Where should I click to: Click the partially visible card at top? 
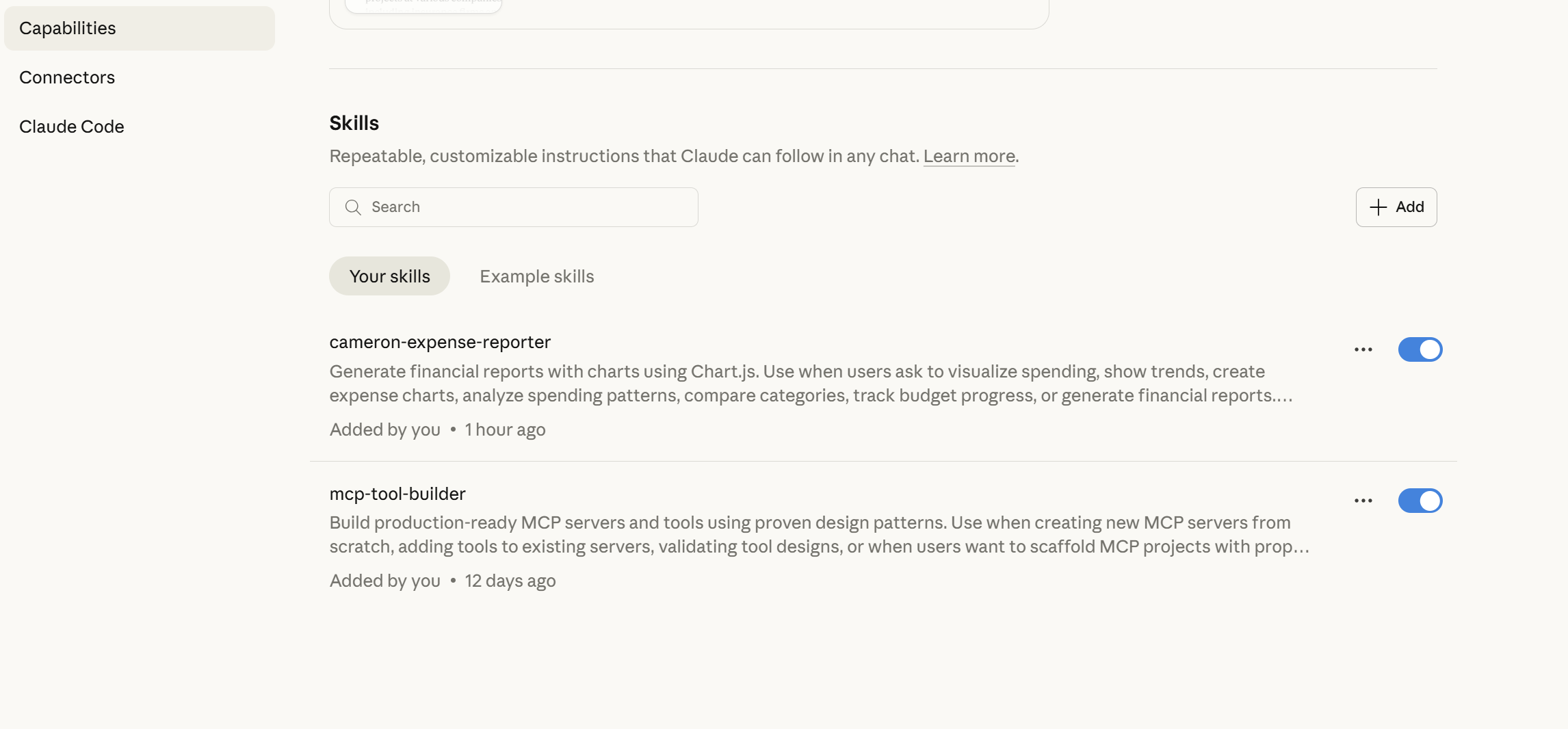[689, 14]
